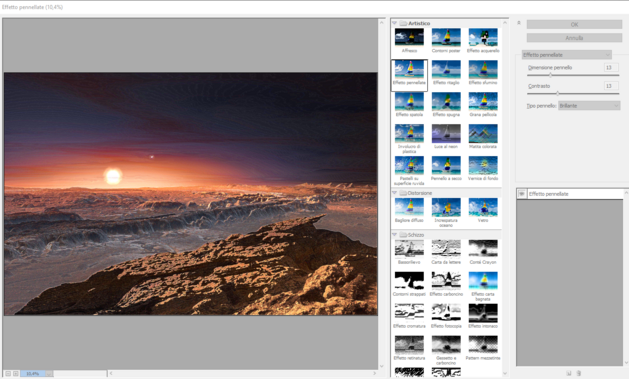Open the Effetto pennellate filter dropdown
629x379 pixels.
tap(566, 55)
